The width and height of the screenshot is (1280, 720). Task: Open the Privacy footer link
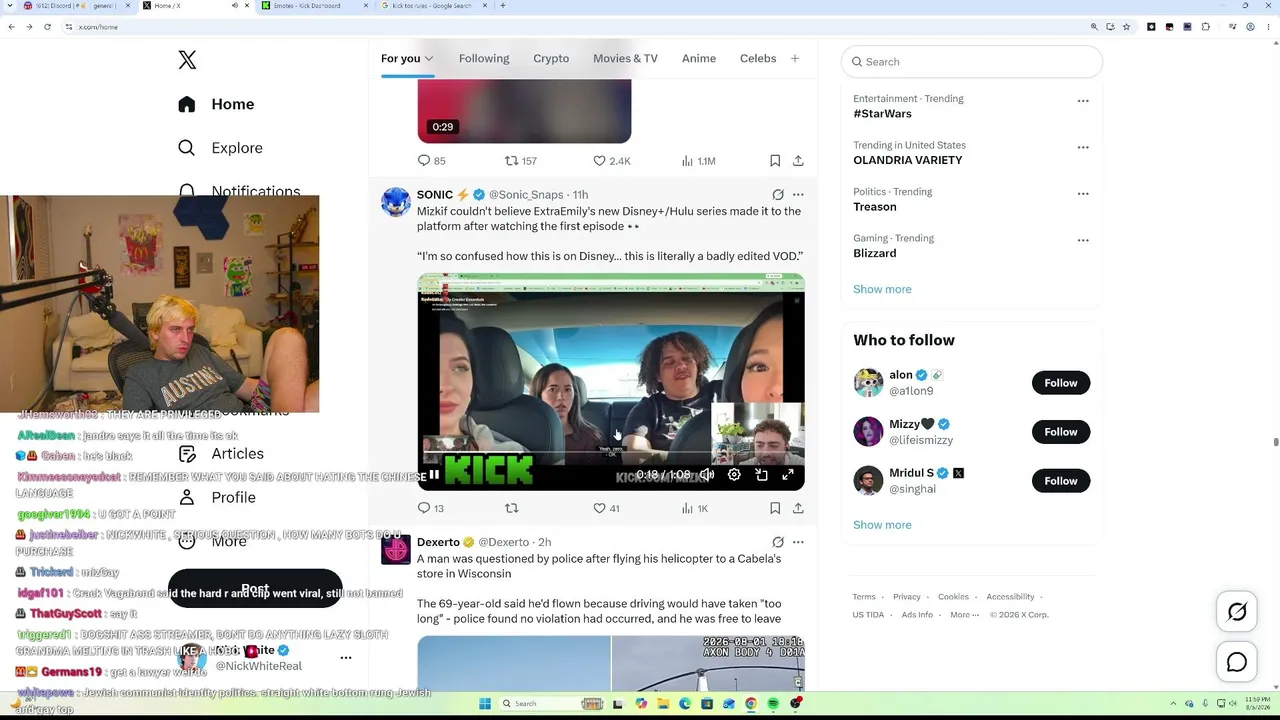(x=907, y=597)
